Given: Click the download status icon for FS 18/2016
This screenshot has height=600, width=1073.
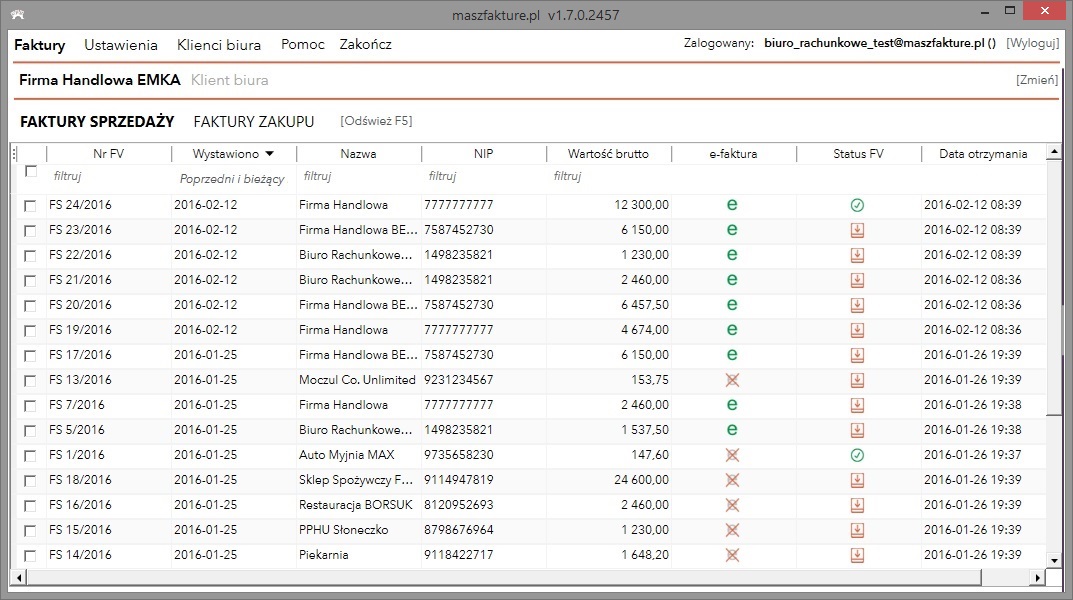Looking at the screenshot, I should [857, 480].
